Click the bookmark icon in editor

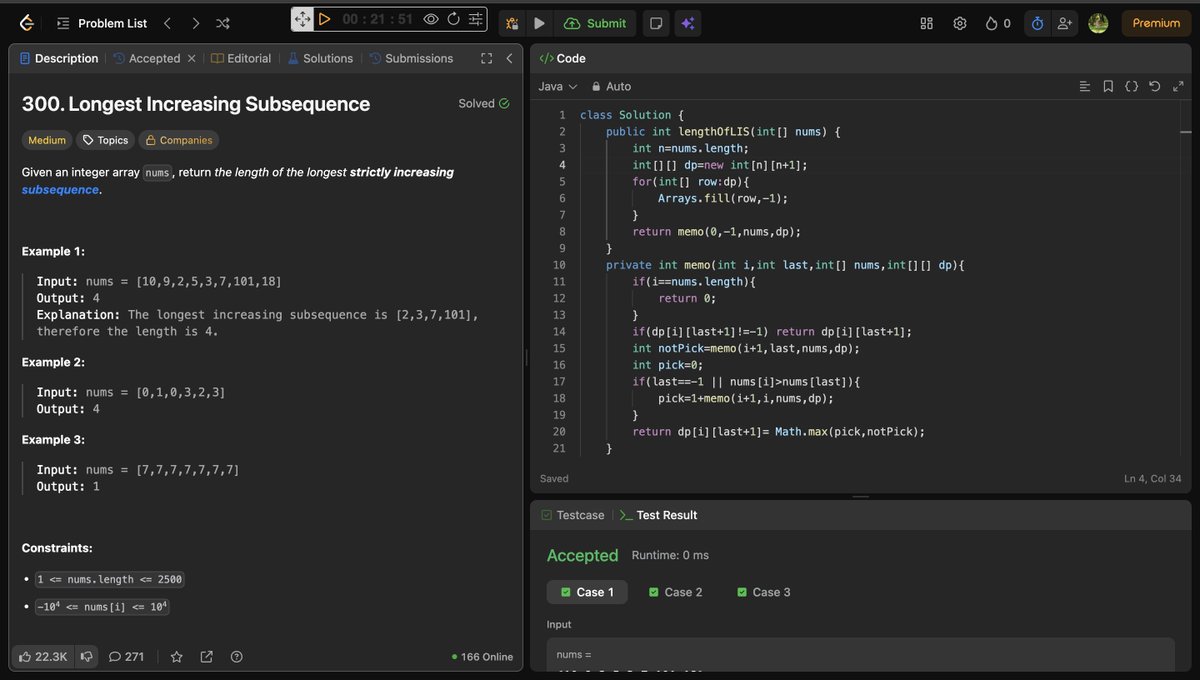click(x=1108, y=86)
